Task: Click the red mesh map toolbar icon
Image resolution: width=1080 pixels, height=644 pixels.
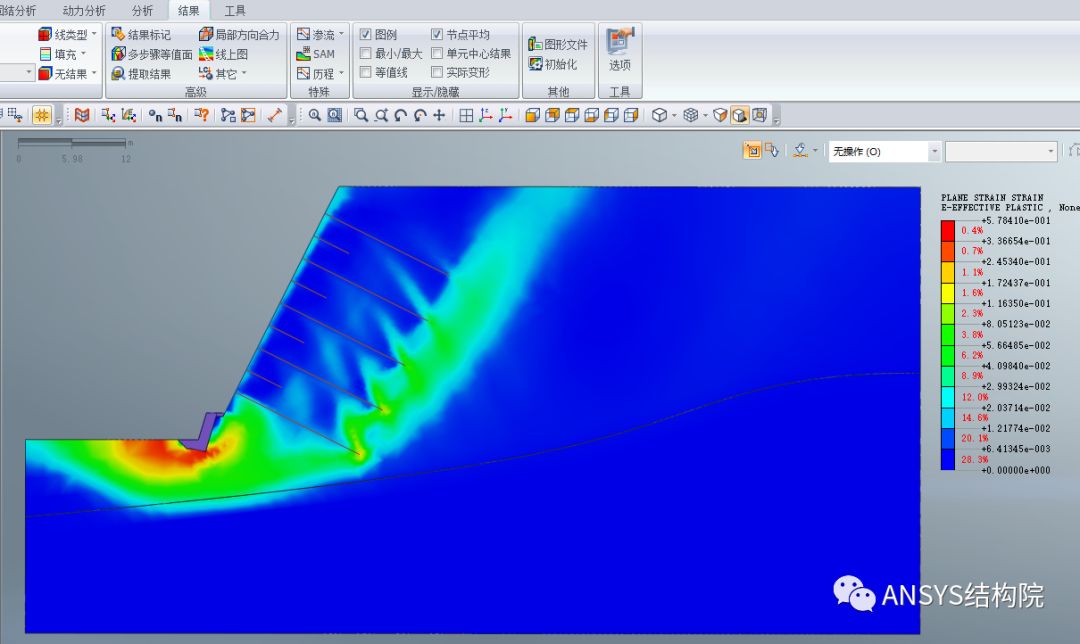Action: [82, 115]
